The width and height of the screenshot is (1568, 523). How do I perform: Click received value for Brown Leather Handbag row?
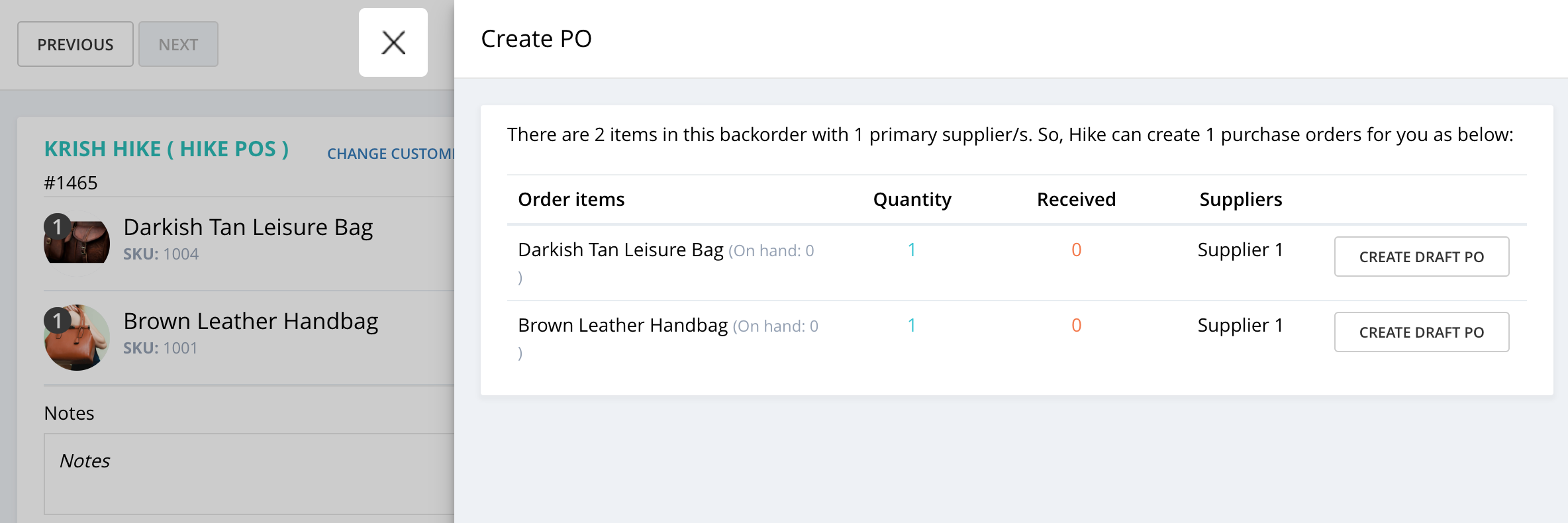pos(1076,325)
